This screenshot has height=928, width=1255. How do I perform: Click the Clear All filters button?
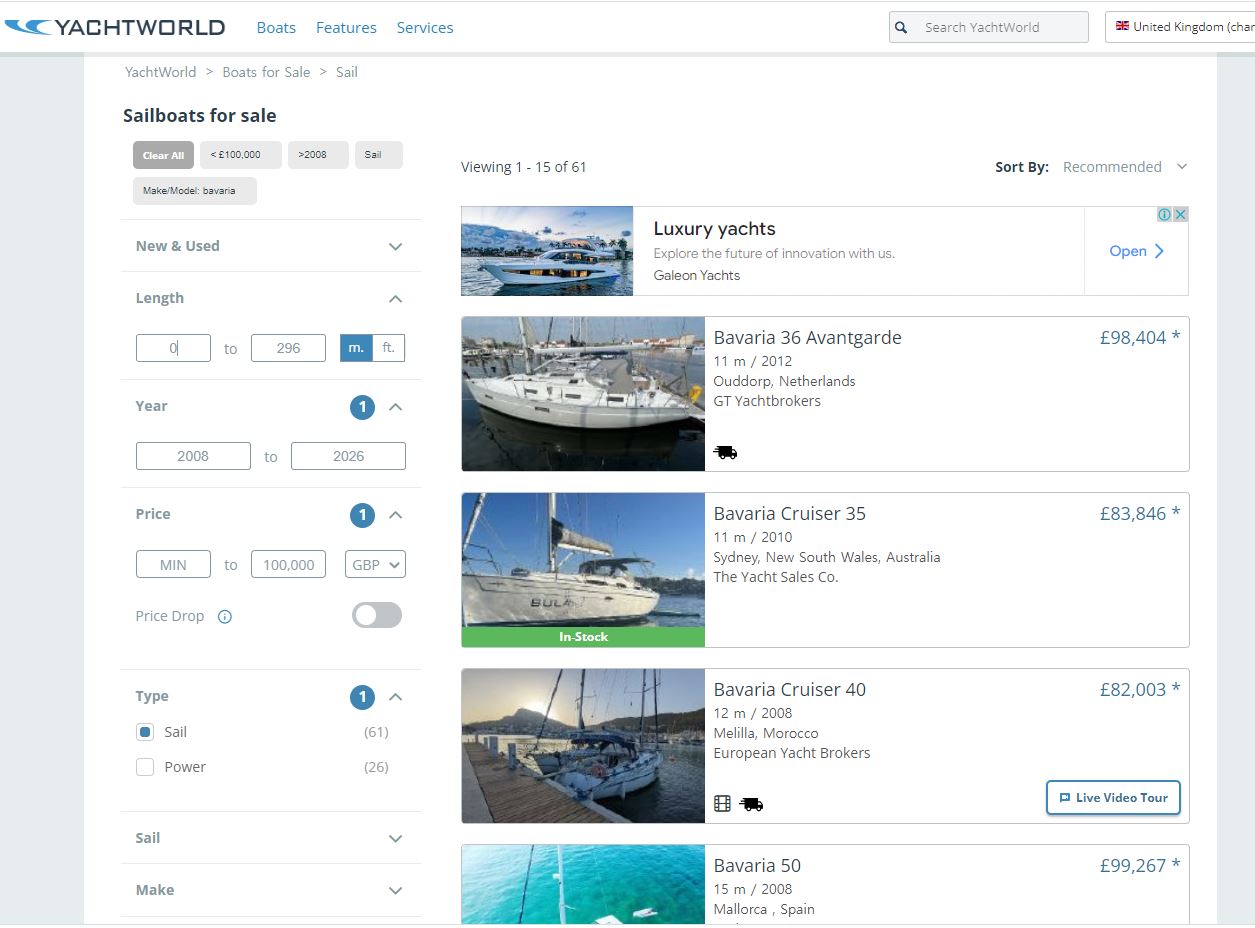(x=163, y=155)
